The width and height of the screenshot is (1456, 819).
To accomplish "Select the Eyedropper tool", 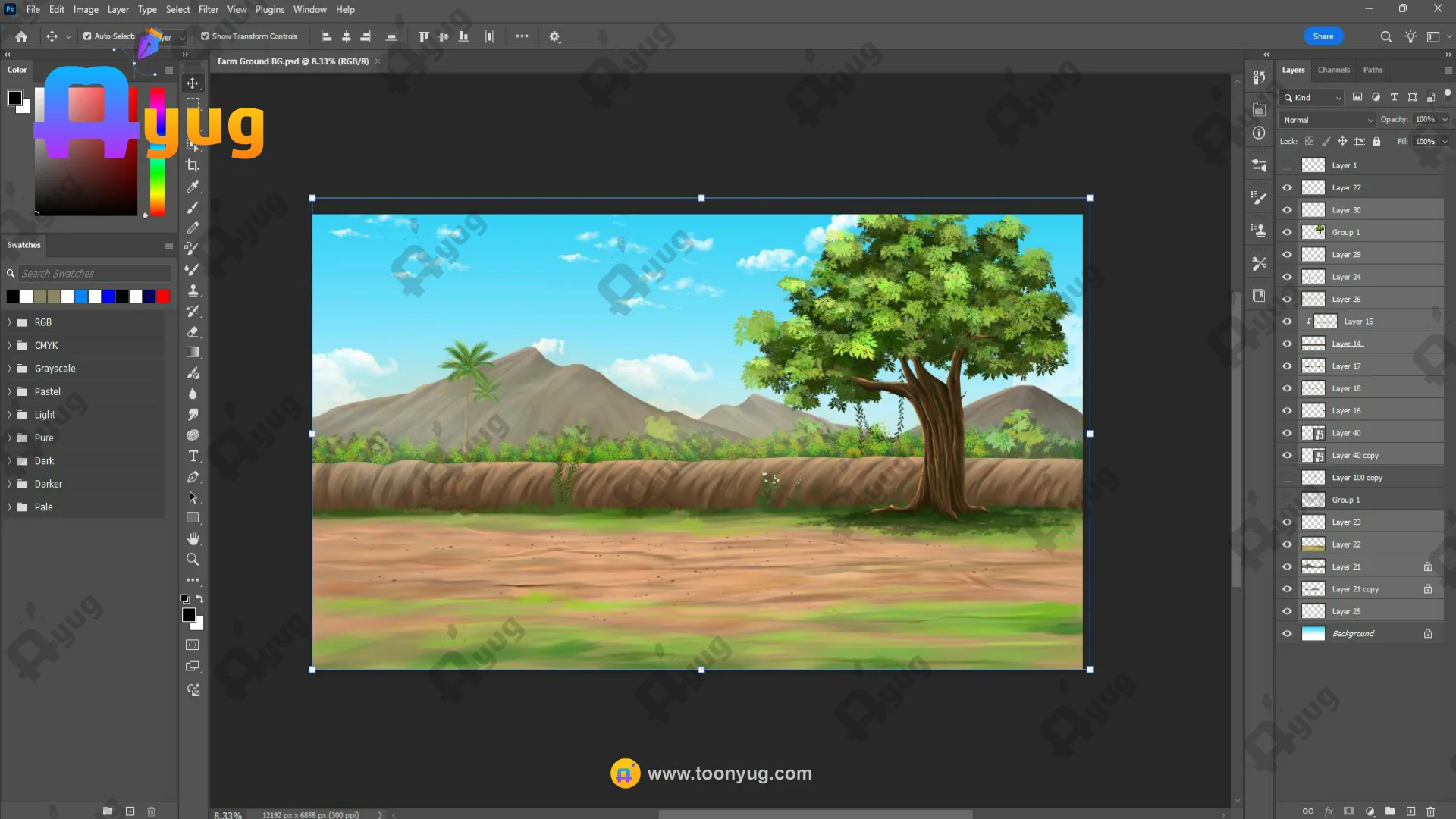I will (193, 187).
